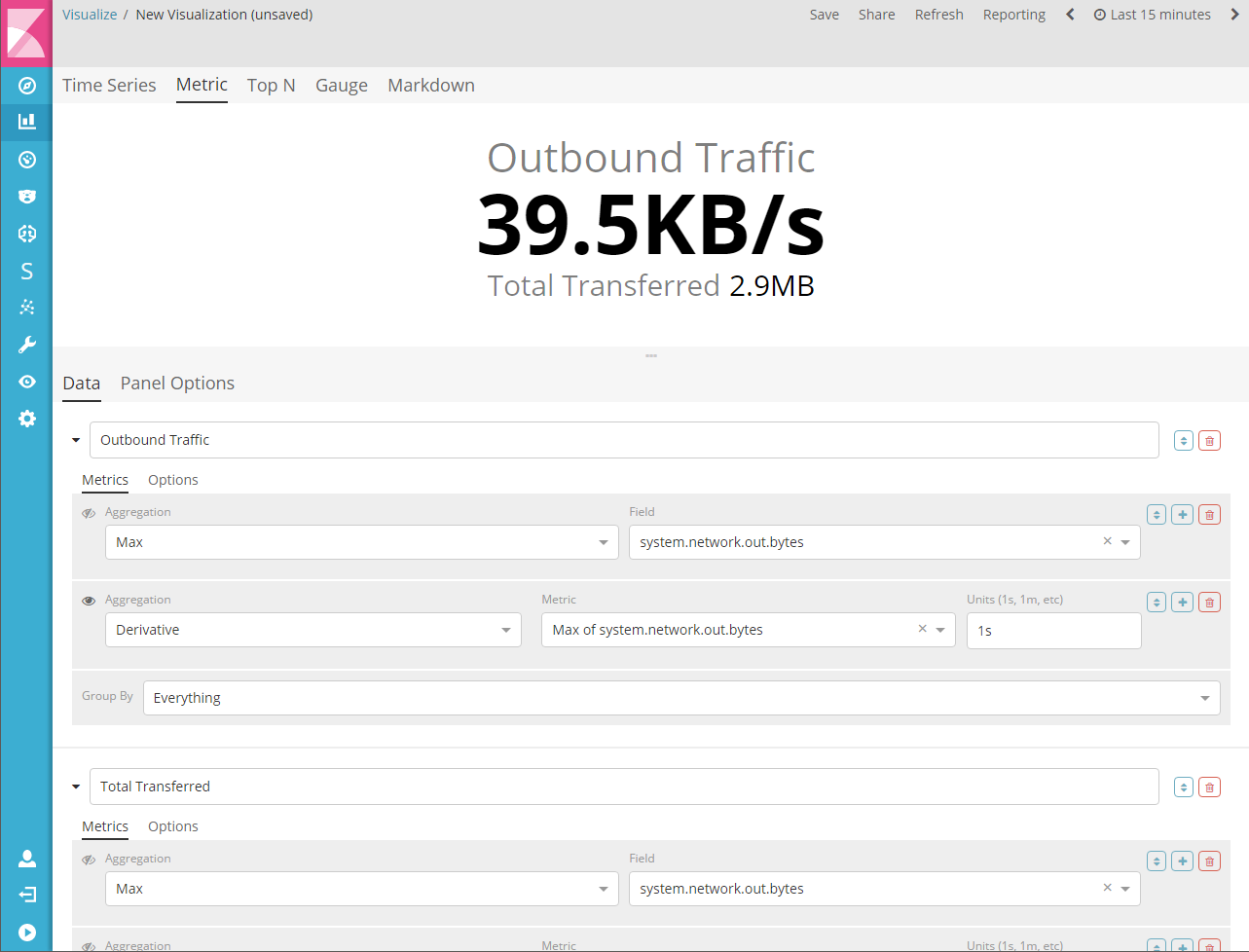1249x952 pixels.
Task: Hide the Derivative metric using eye icon
Action: [89, 601]
